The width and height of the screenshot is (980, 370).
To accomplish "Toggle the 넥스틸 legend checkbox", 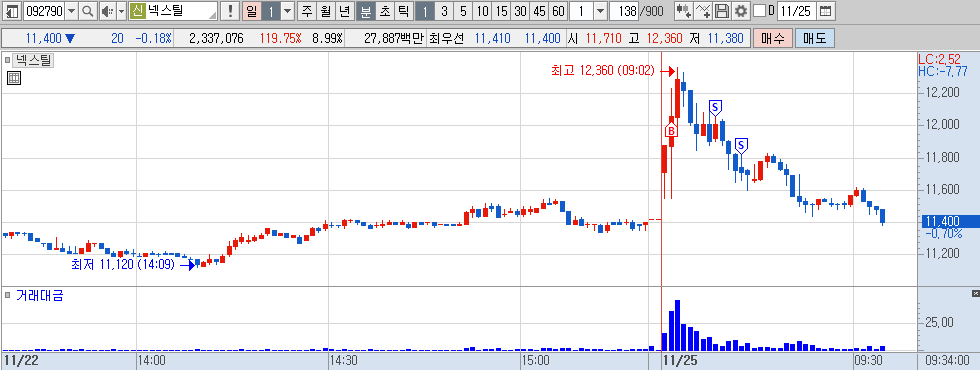I will point(8,61).
